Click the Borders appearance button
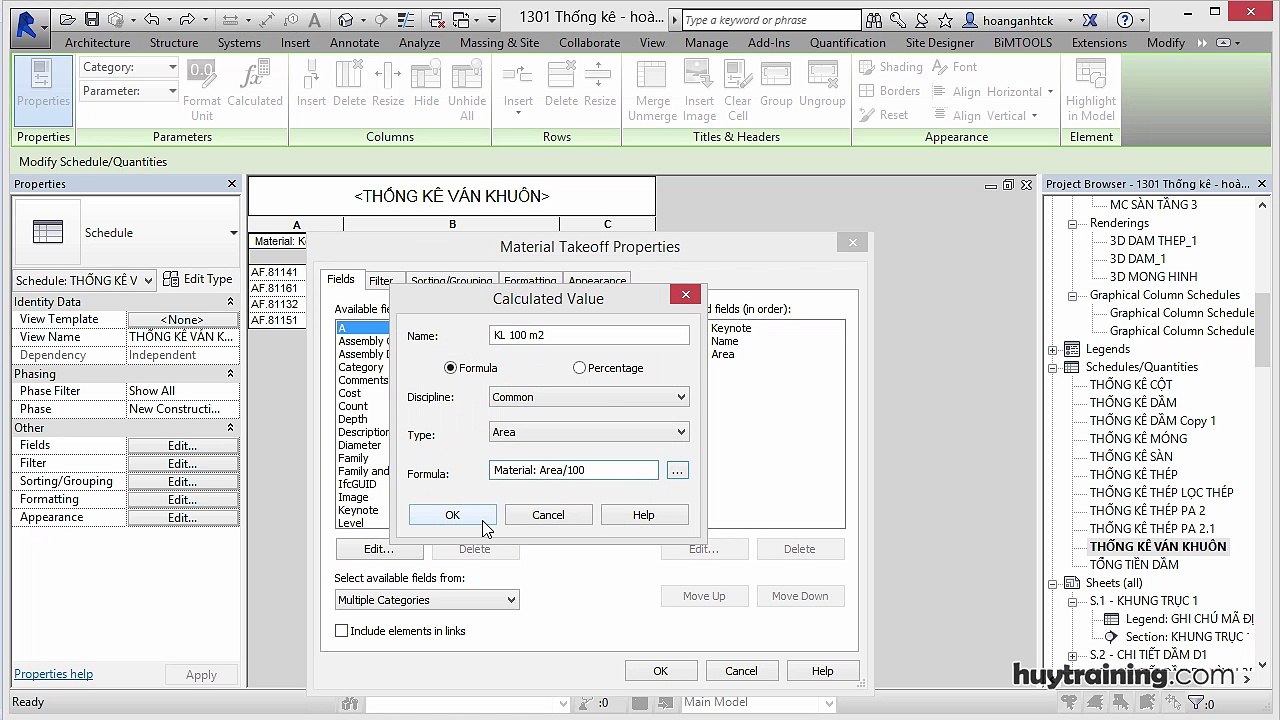Image resolution: width=1280 pixels, height=720 pixels. [x=888, y=91]
